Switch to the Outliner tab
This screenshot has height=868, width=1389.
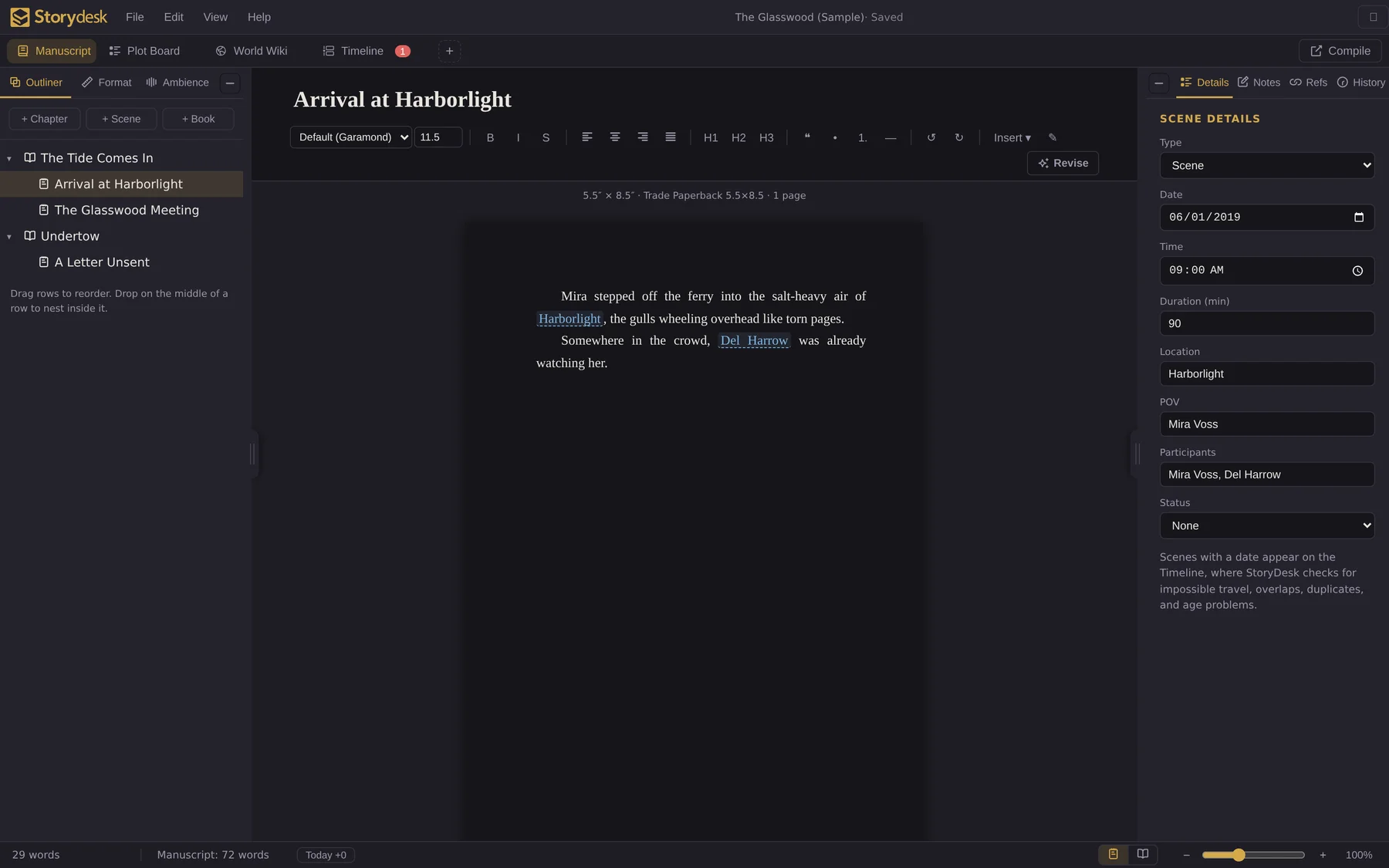click(36, 83)
